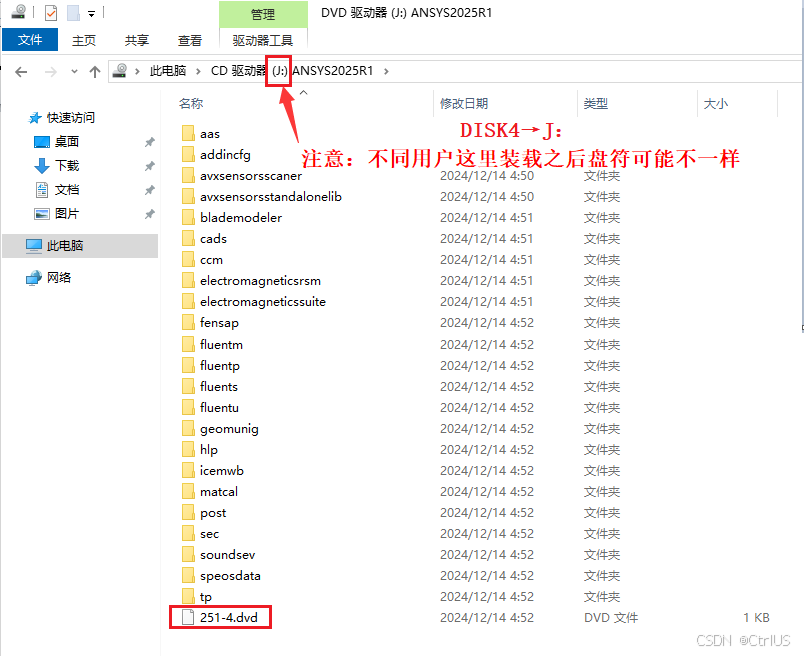Viewport: 804px width, 656px height.
Task: Select the avxsensorsscaner folder icon
Action: pos(188,175)
